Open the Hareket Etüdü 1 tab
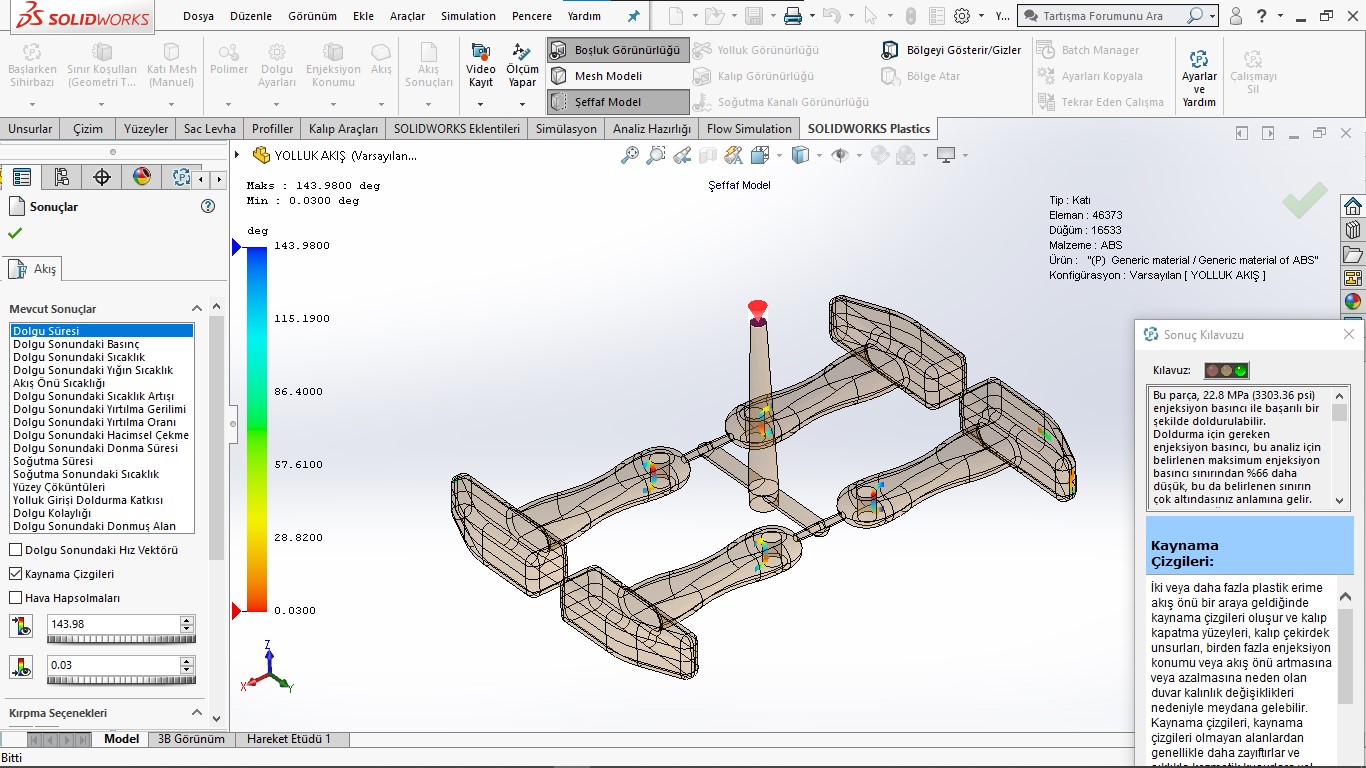This screenshot has width=1366, height=768. 288,739
